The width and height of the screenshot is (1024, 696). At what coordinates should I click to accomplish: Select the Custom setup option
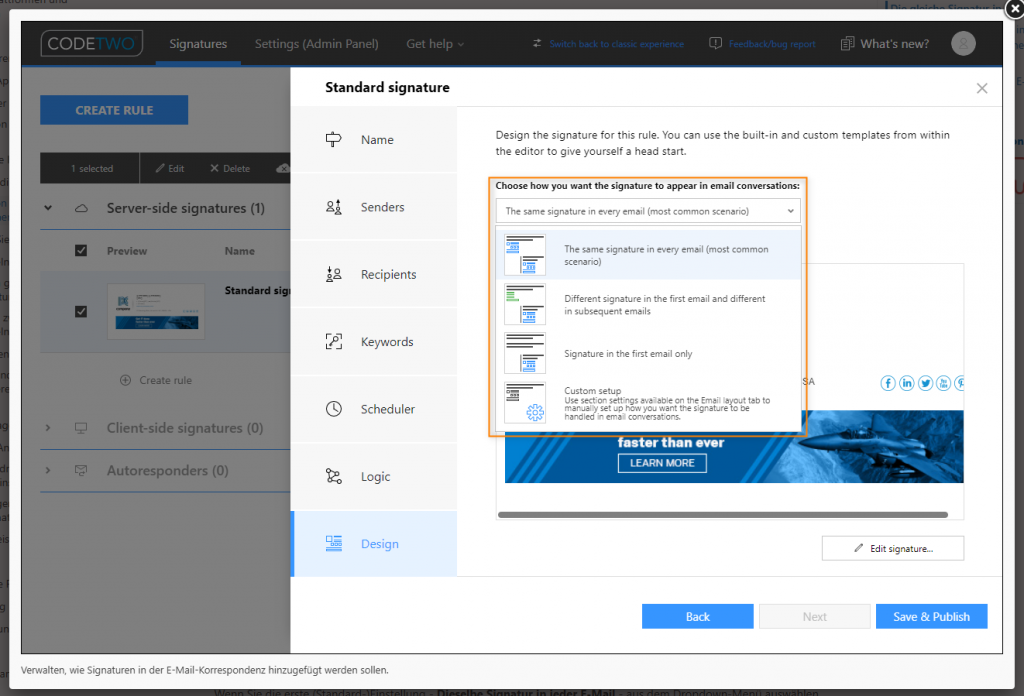pos(648,403)
